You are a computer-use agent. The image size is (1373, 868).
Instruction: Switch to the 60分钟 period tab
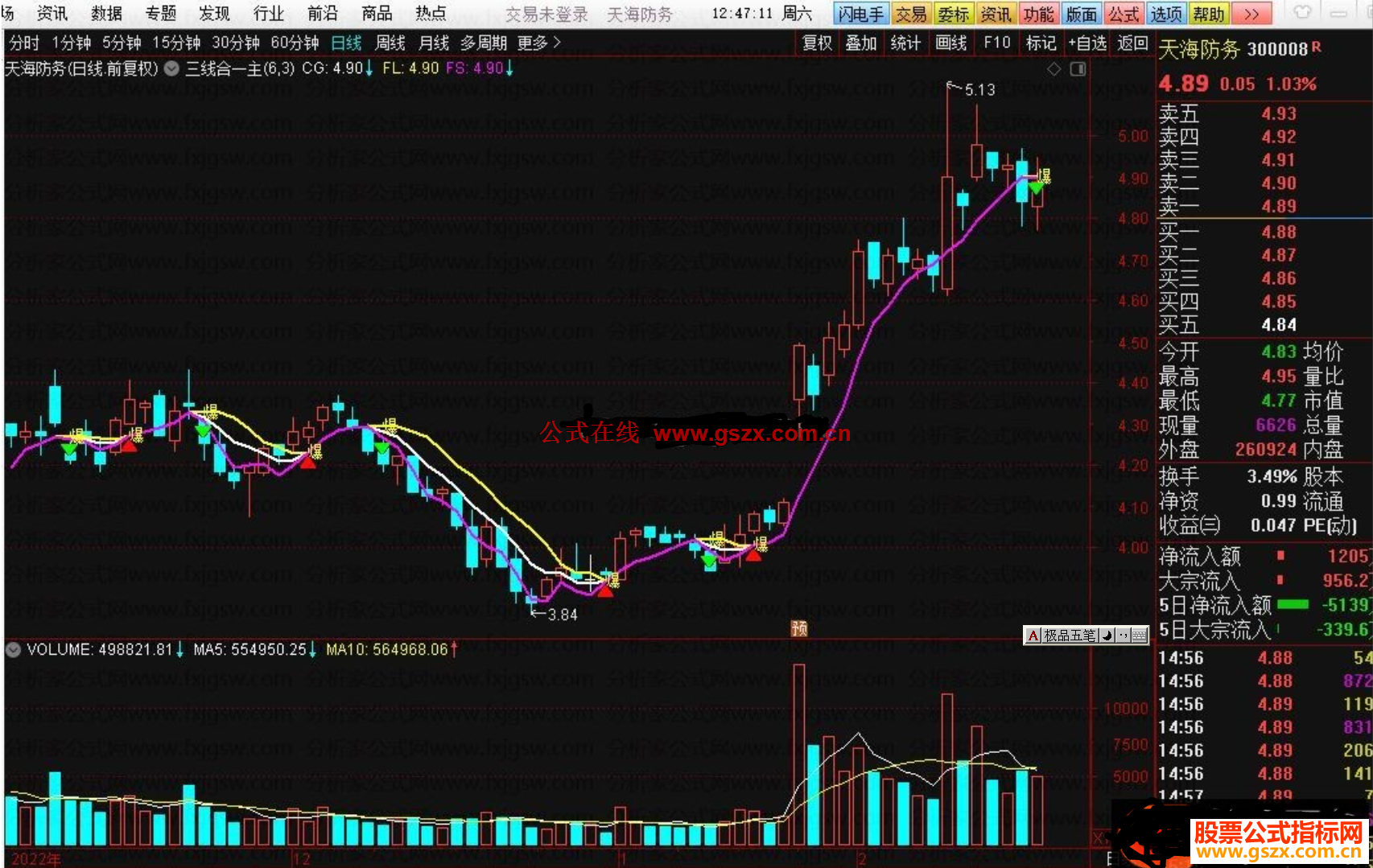295,43
